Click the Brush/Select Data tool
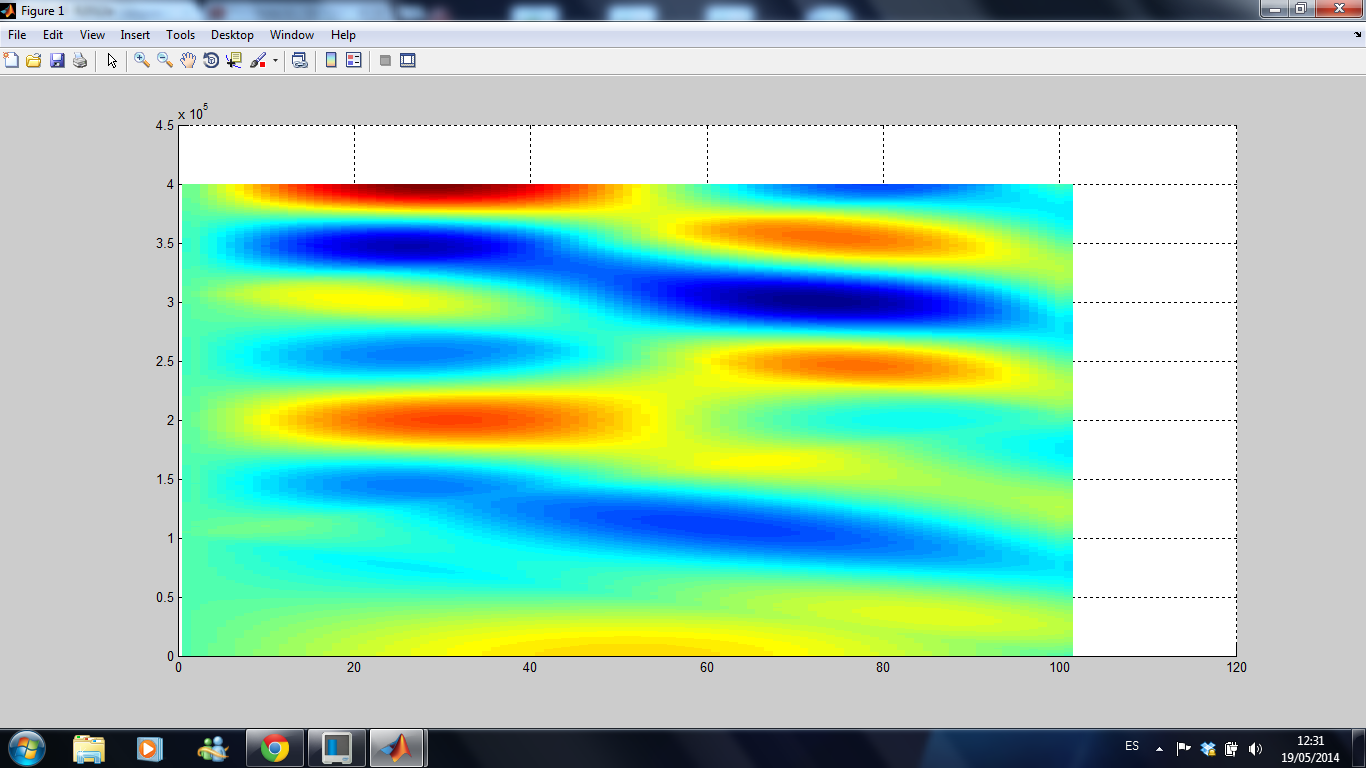1366x768 pixels. point(257,61)
